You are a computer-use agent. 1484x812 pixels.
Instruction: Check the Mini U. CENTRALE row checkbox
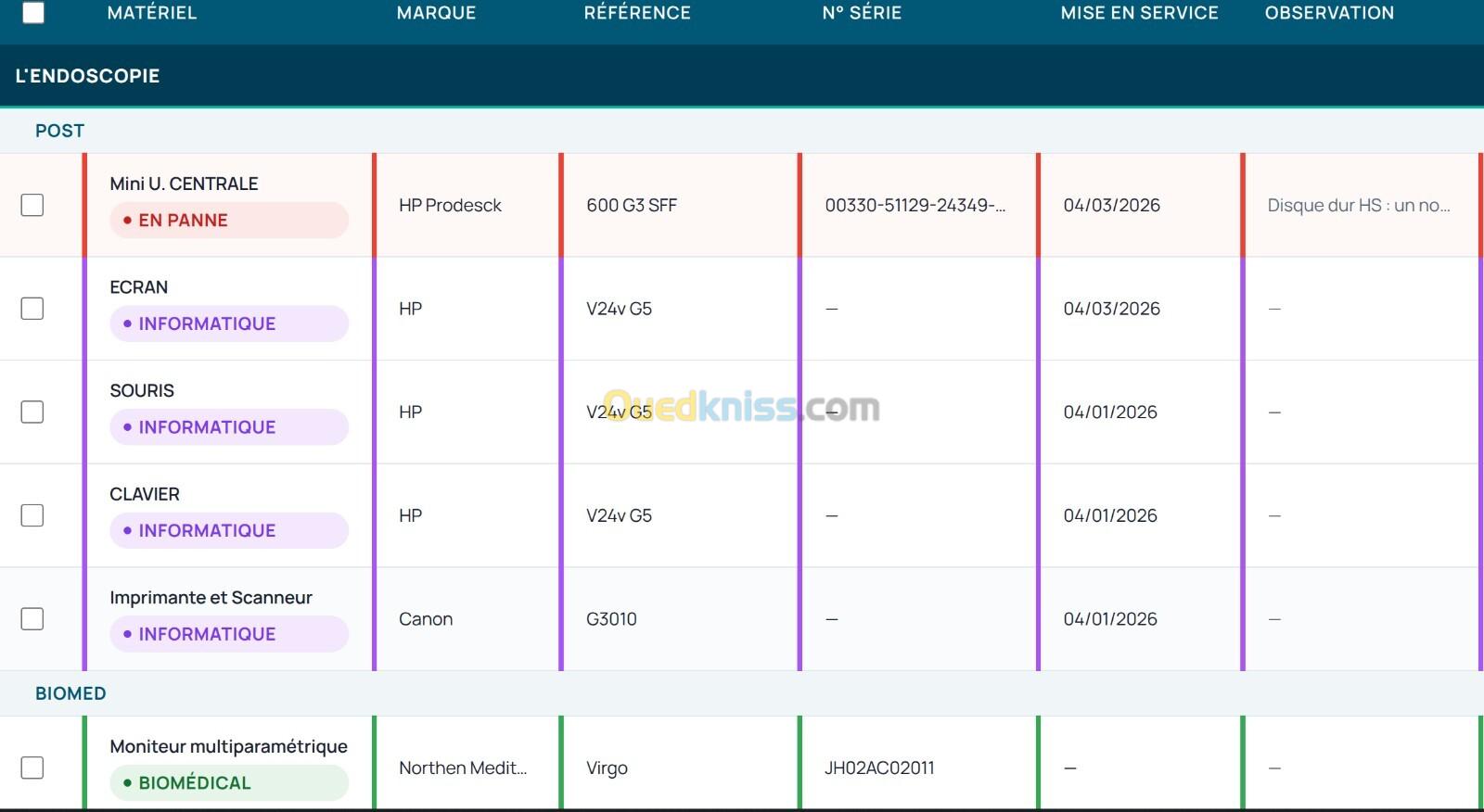32,205
